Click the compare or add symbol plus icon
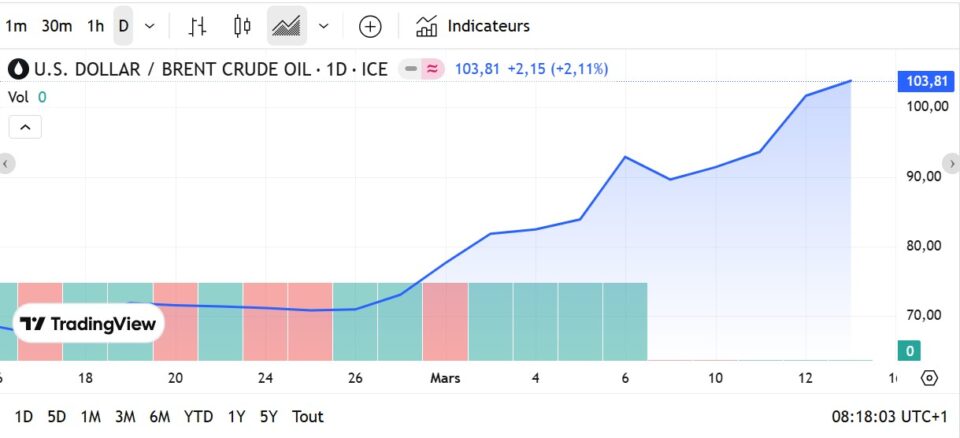 370,26
